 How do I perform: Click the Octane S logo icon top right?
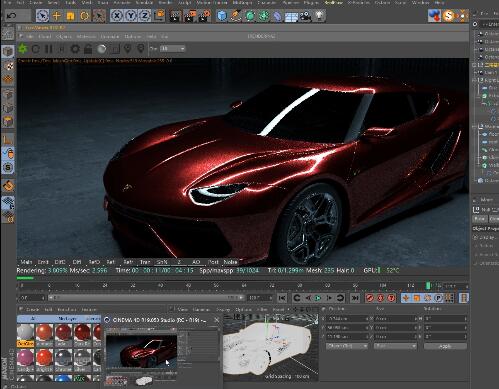point(449,15)
